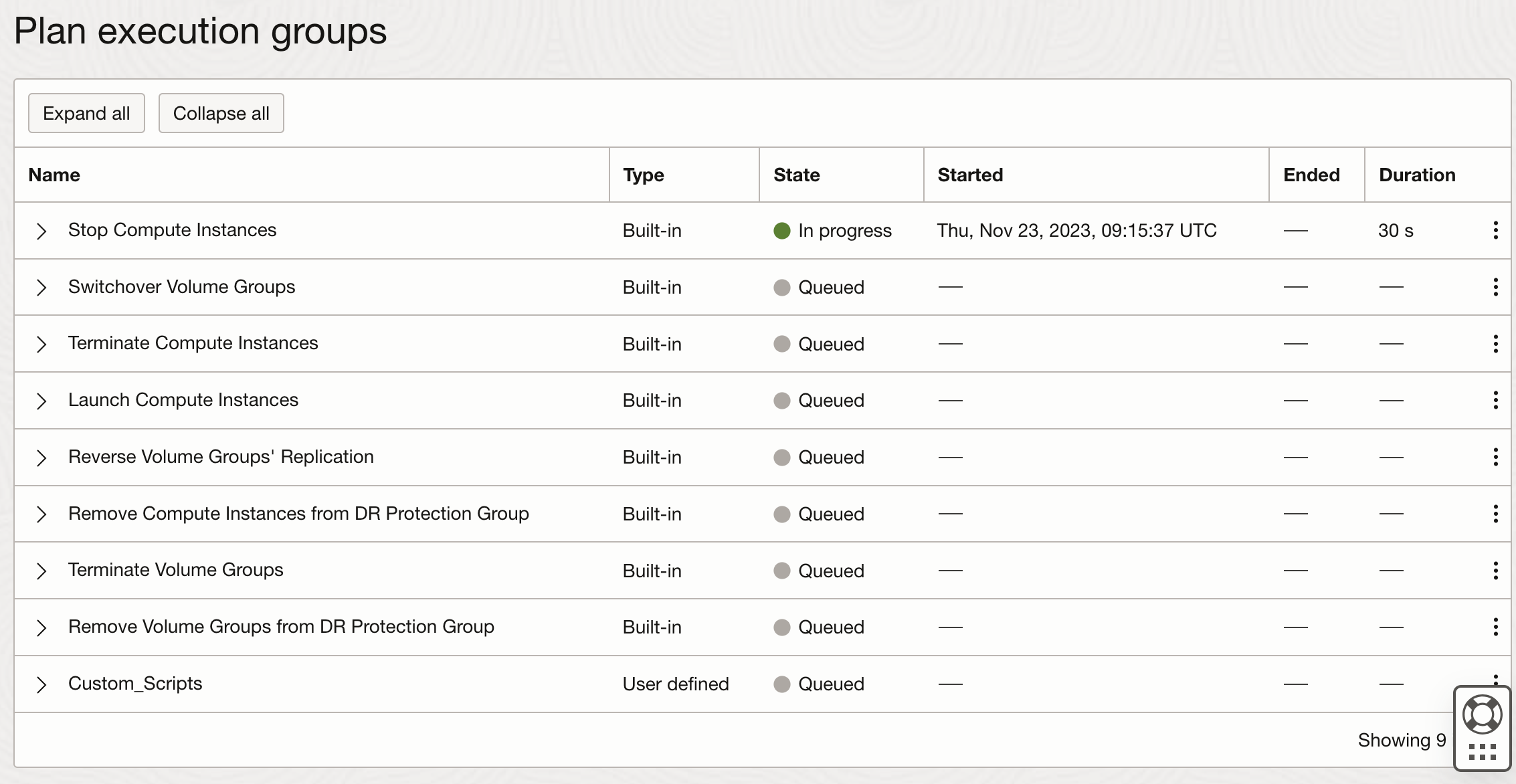Open actions menu for Remove Volume Groups row
The image size is (1516, 784).
(1495, 627)
